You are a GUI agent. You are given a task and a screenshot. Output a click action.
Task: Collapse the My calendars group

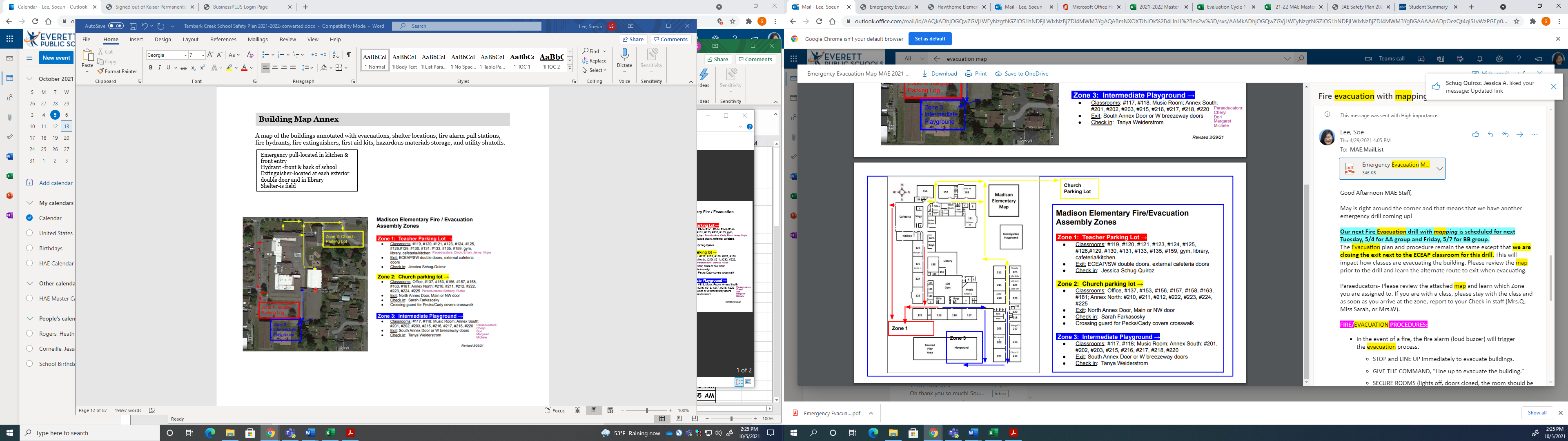(29, 203)
